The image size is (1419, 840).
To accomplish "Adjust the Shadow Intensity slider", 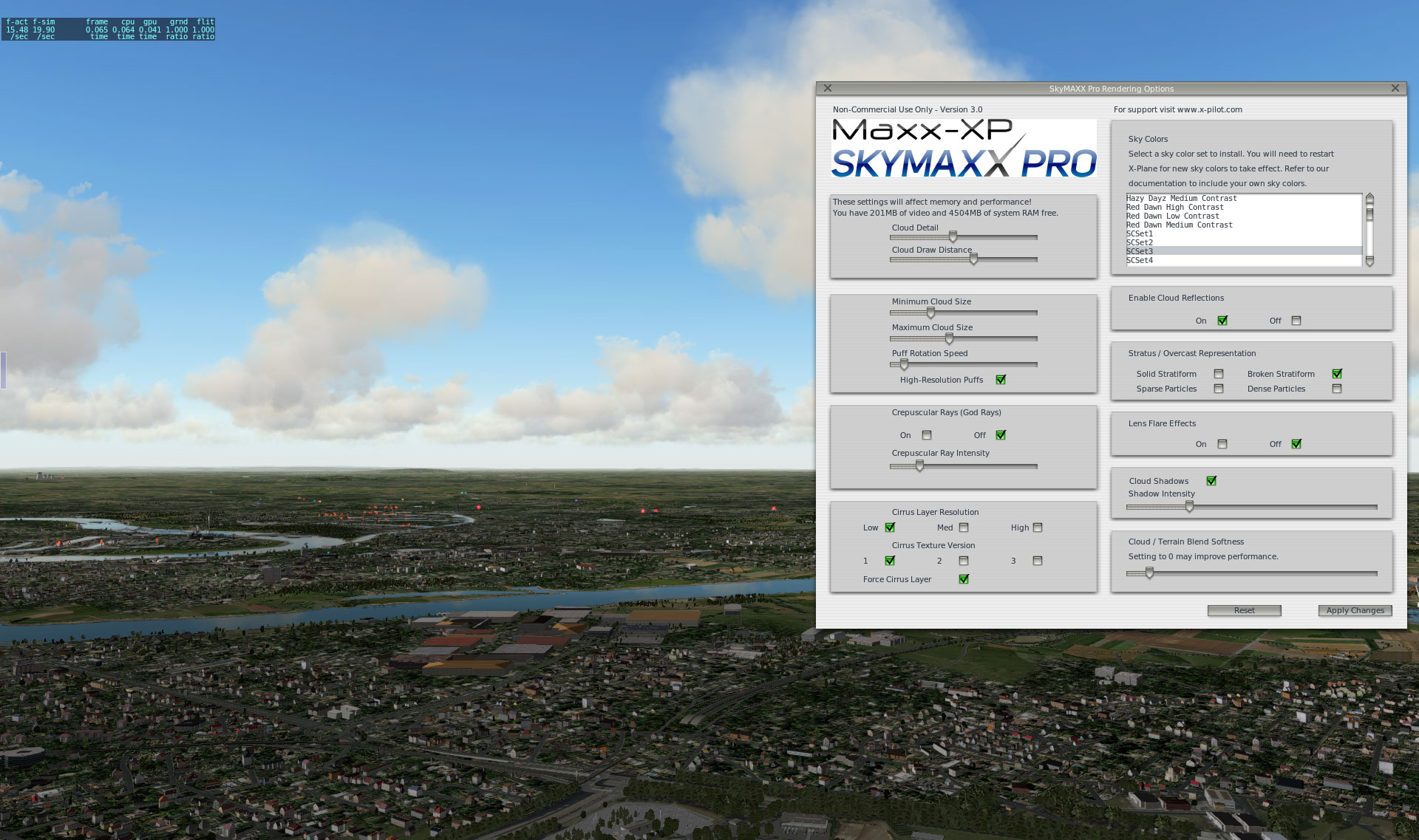I will [x=1189, y=507].
